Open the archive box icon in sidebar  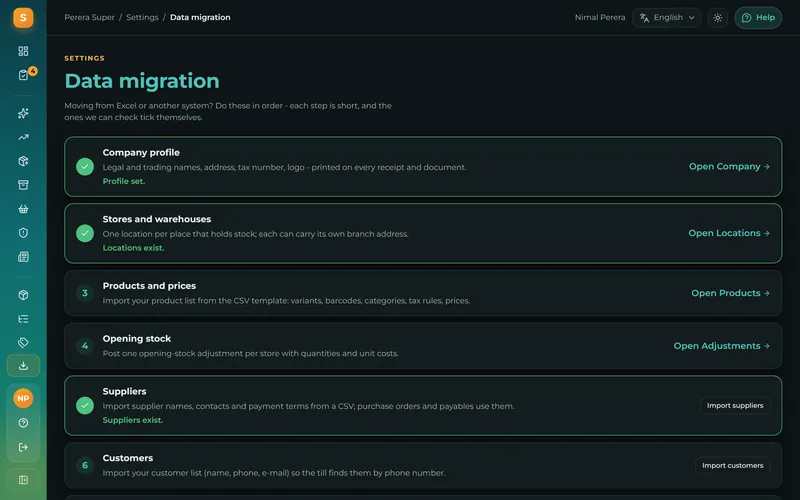pyautogui.click(x=23, y=185)
